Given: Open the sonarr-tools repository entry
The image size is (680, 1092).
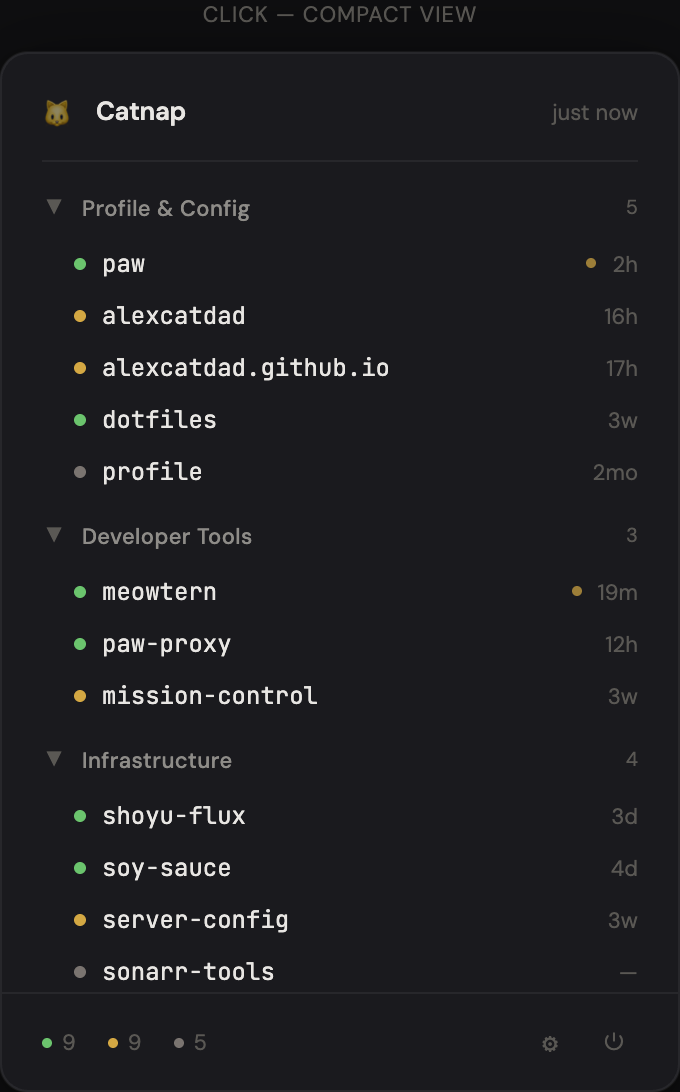Looking at the screenshot, I should tap(188, 972).
